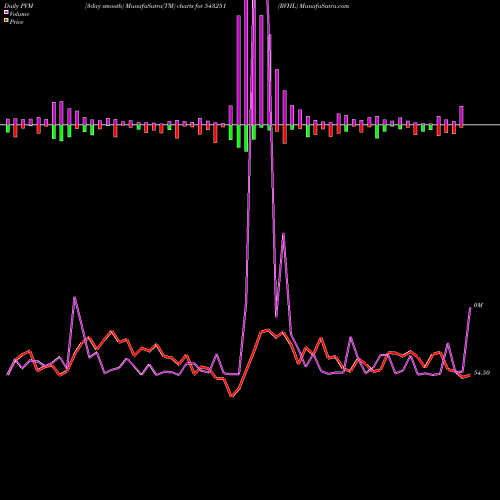
Task: Click the Price legend color swatch
Action: (6, 21)
